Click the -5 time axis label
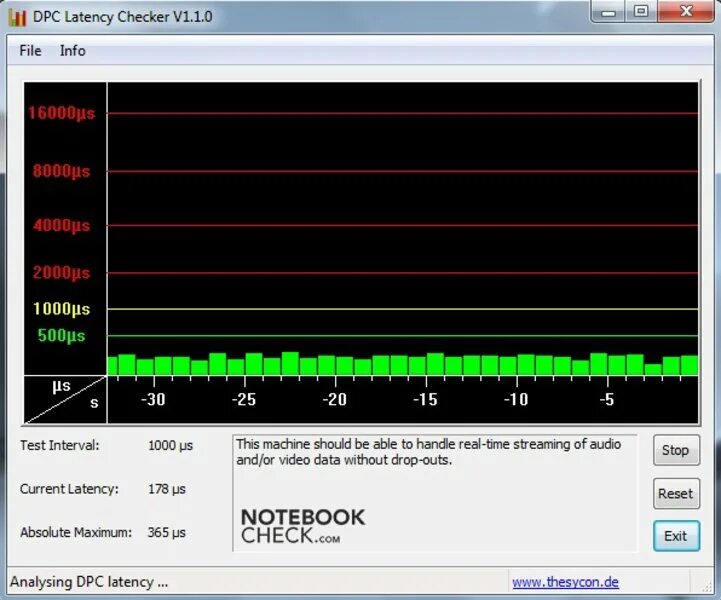The height and width of the screenshot is (600, 721). pos(607,400)
